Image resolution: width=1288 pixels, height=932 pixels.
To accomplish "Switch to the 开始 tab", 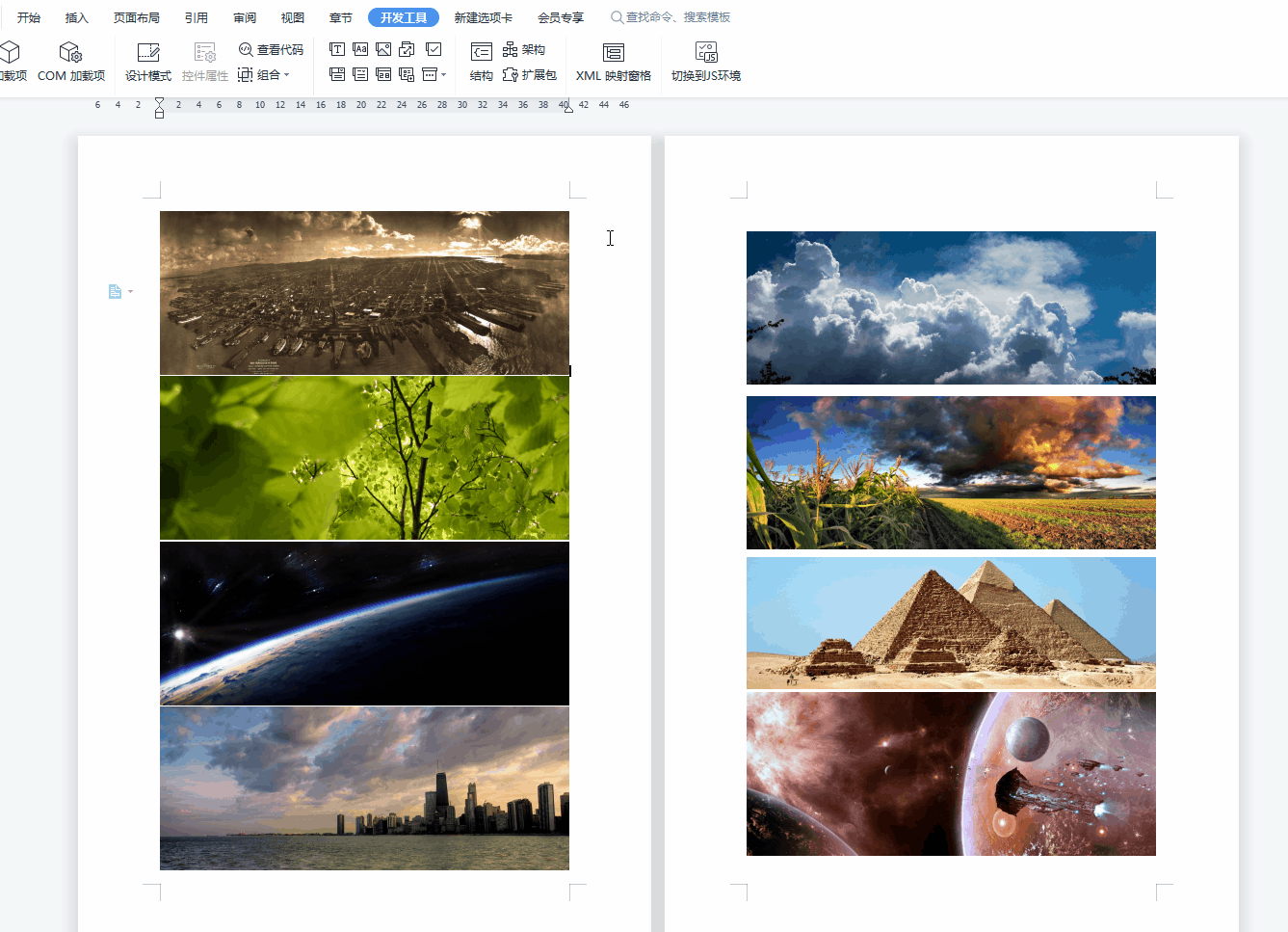I will (x=29, y=17).
